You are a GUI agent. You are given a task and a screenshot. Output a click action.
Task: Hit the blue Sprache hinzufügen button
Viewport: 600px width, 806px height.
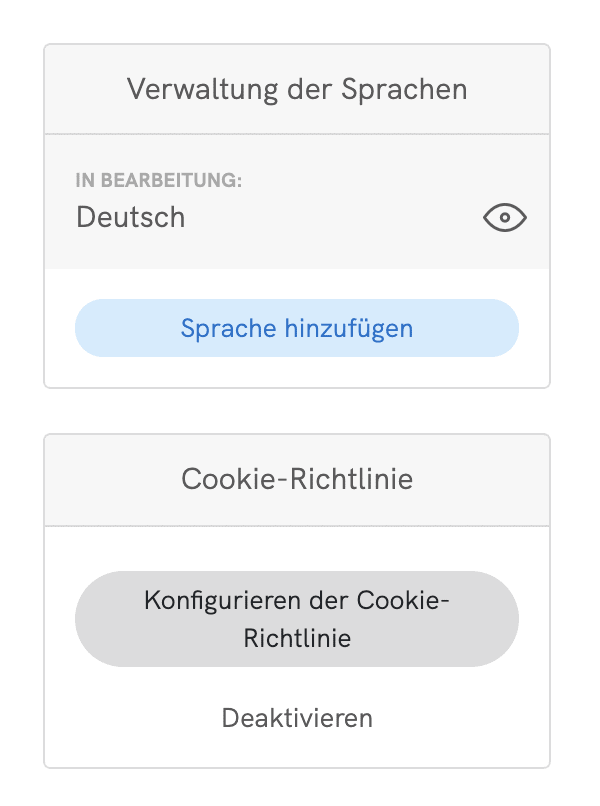pos(297,328)
